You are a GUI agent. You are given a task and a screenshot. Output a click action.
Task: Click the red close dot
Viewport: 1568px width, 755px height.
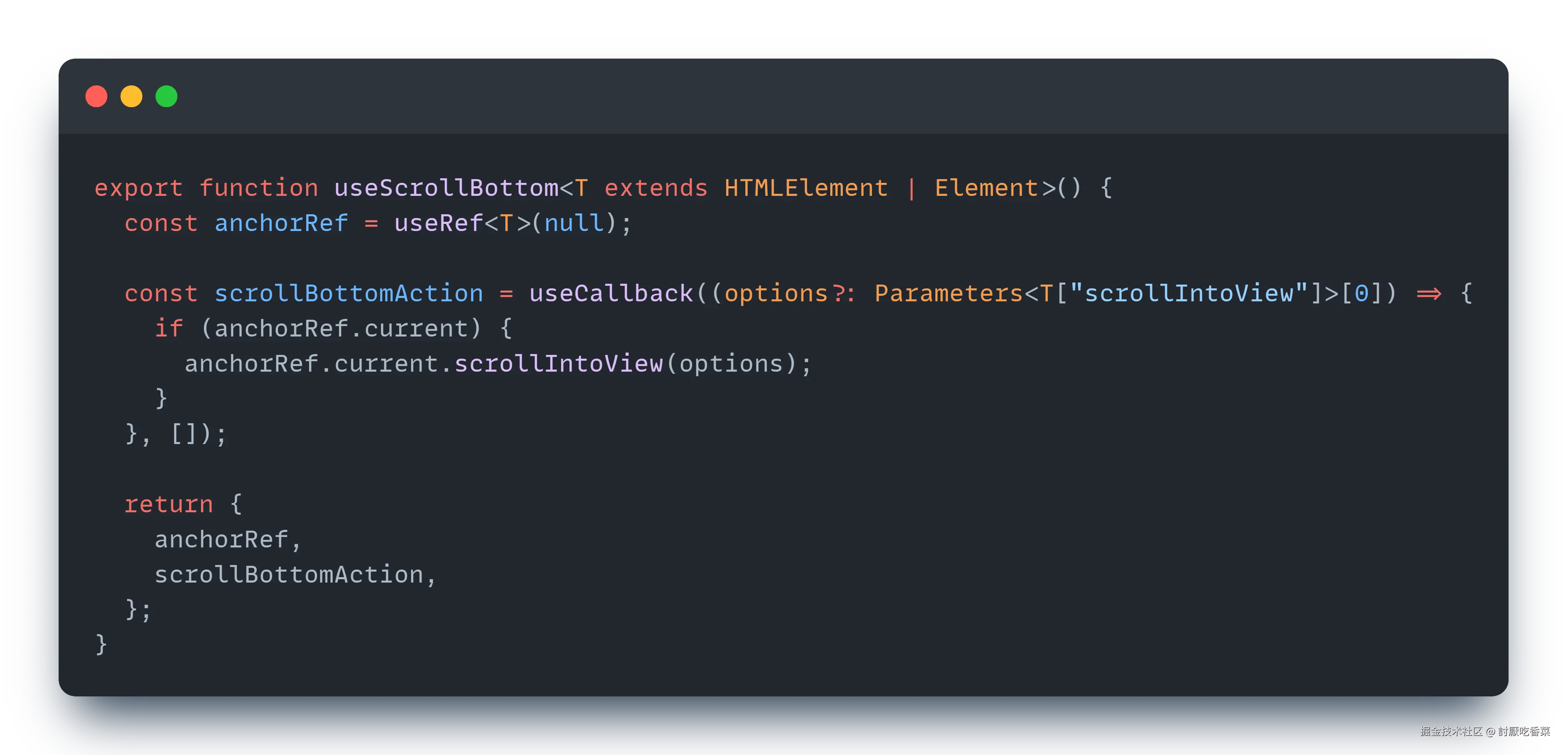(x=96, y=97)
